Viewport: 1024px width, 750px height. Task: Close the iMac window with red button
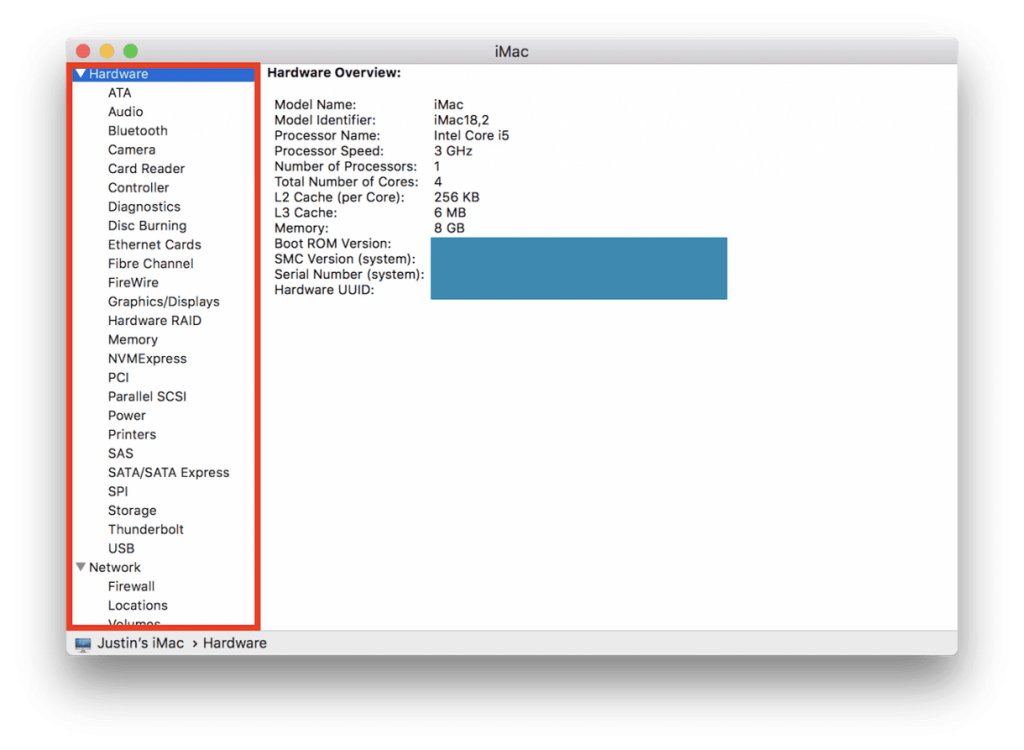[83, 51]
